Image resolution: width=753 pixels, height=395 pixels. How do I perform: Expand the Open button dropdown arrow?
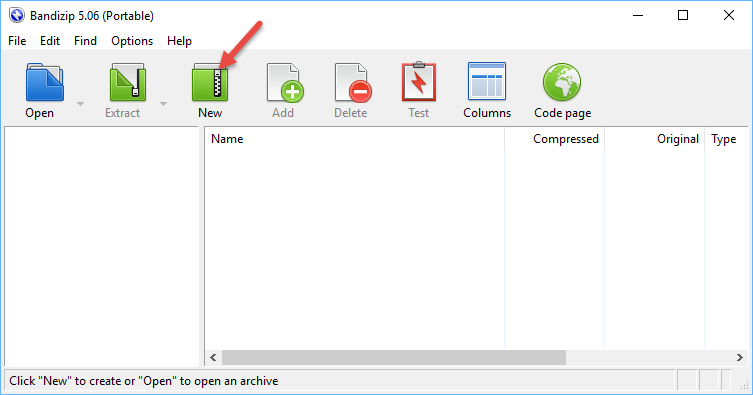click(80, 104)
